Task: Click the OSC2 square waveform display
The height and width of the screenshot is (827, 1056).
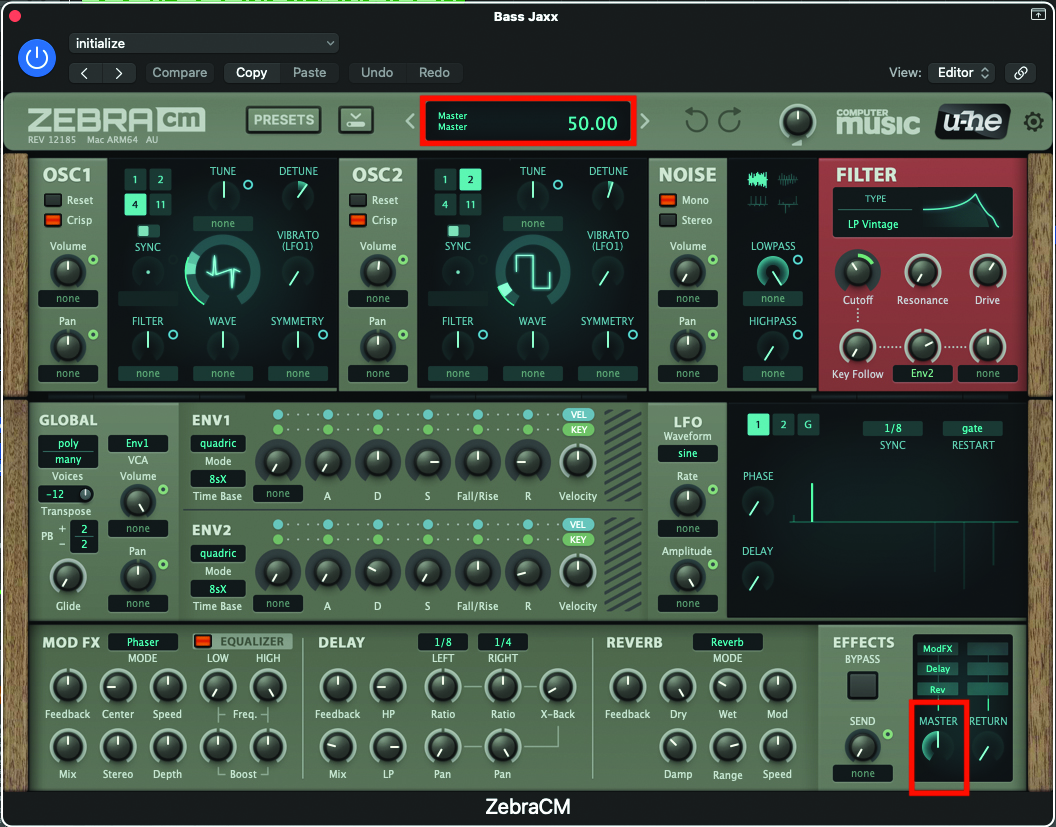Action: [x=533, y=271]
